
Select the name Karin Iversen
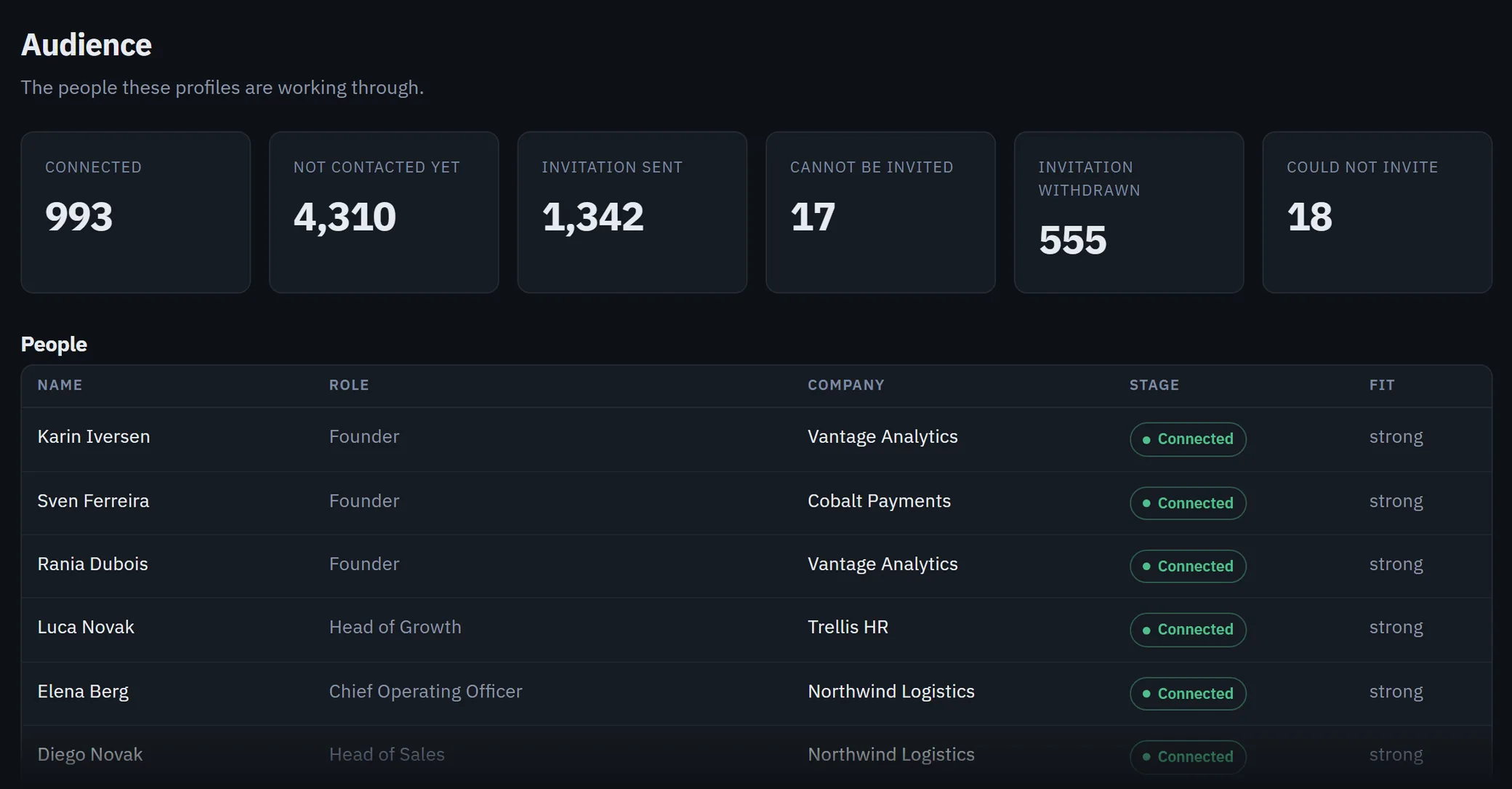(x=94, y=436)
